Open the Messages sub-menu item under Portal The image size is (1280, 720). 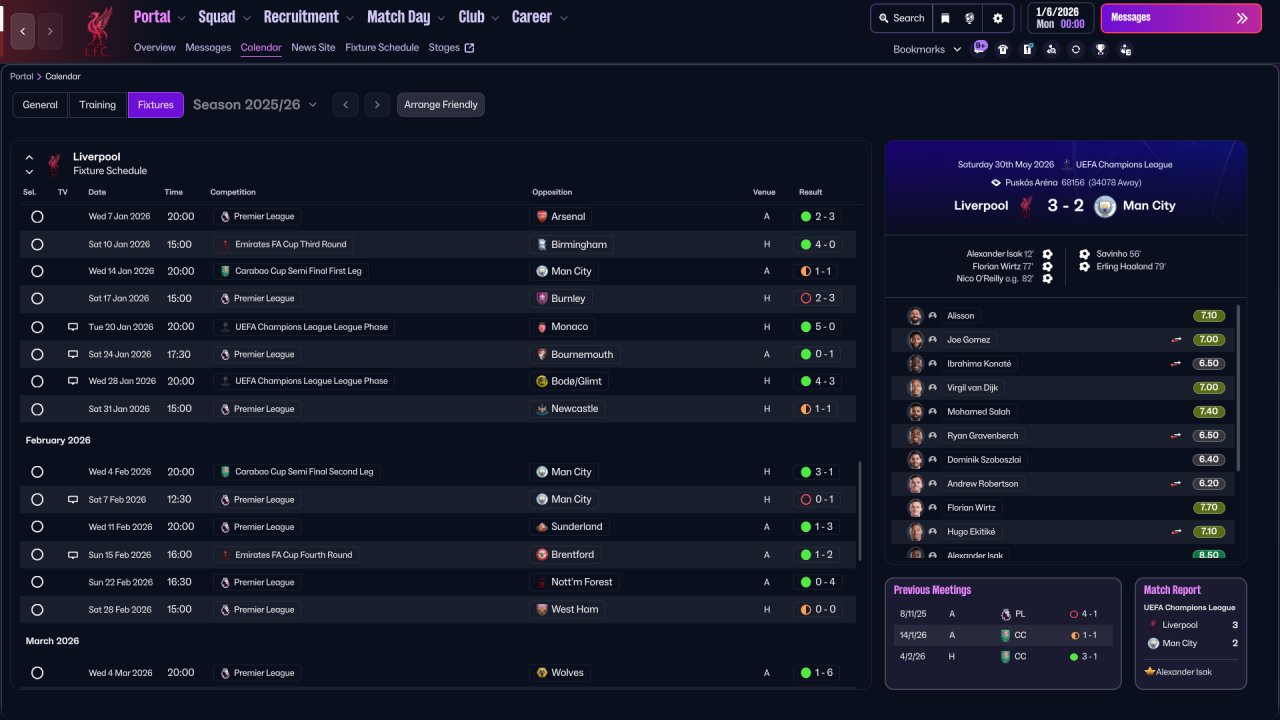click(x=208, y=47)
